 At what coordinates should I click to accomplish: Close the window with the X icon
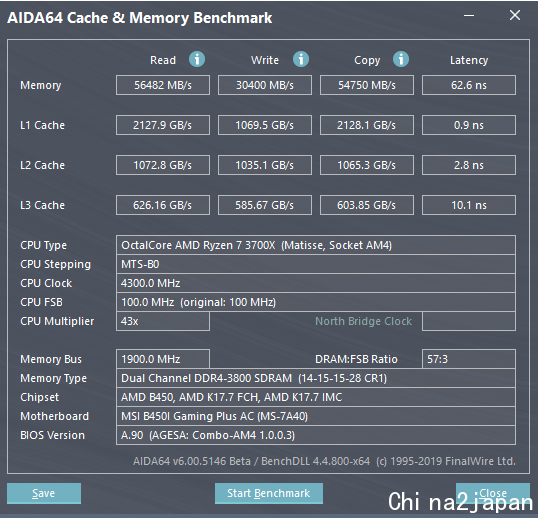[x=515, y=15]
